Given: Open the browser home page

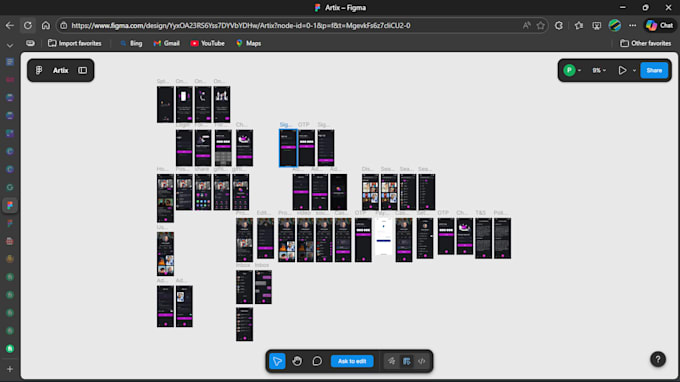Looking at the screenshot, I should pos(46,26).
